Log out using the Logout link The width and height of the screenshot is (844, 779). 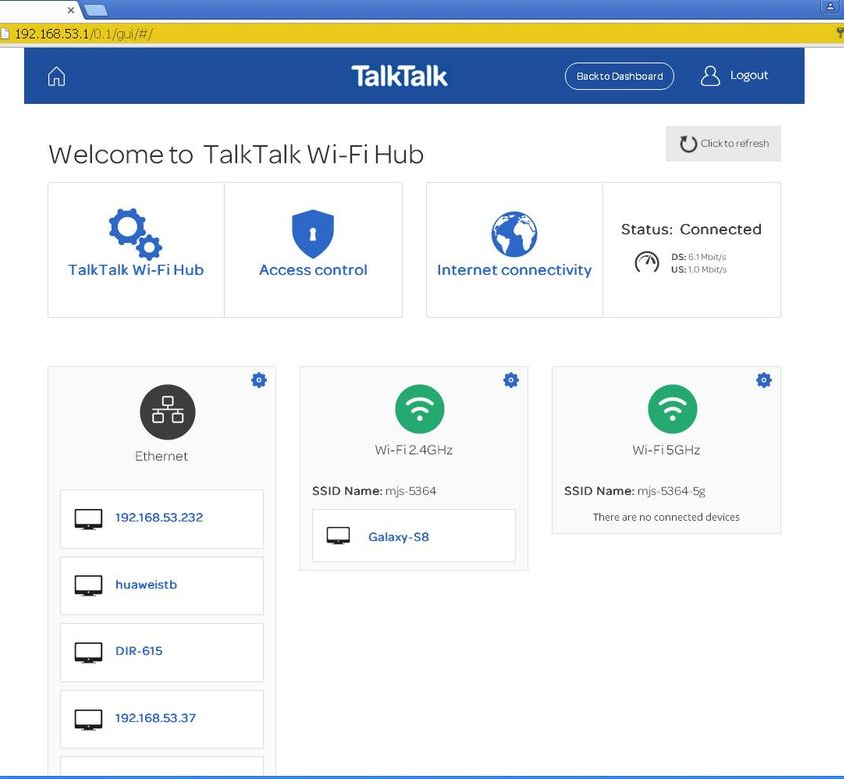coord(735,76)
